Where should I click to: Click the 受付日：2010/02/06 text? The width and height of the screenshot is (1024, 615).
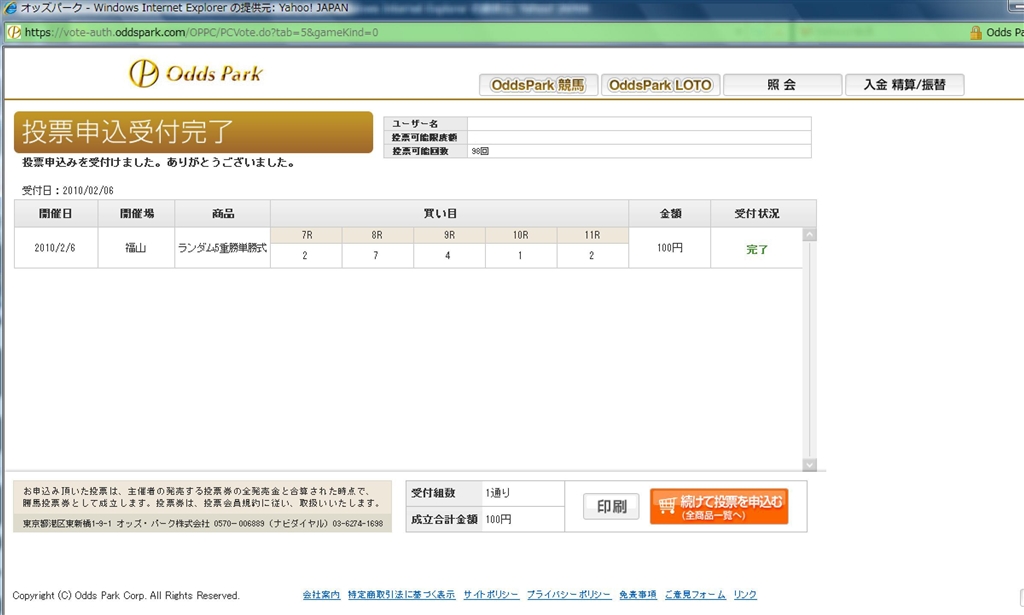click(x=68, y=191)
